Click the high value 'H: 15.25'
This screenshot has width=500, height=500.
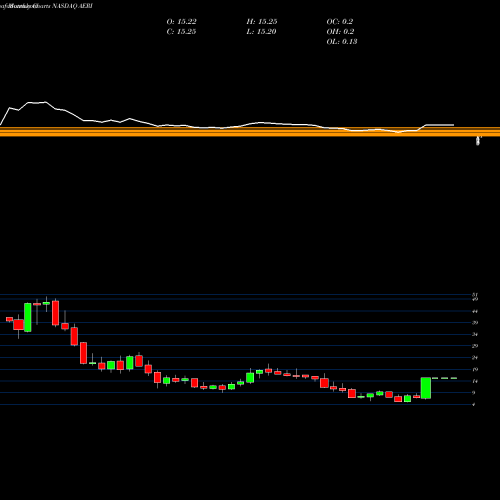tap(262, 22)
